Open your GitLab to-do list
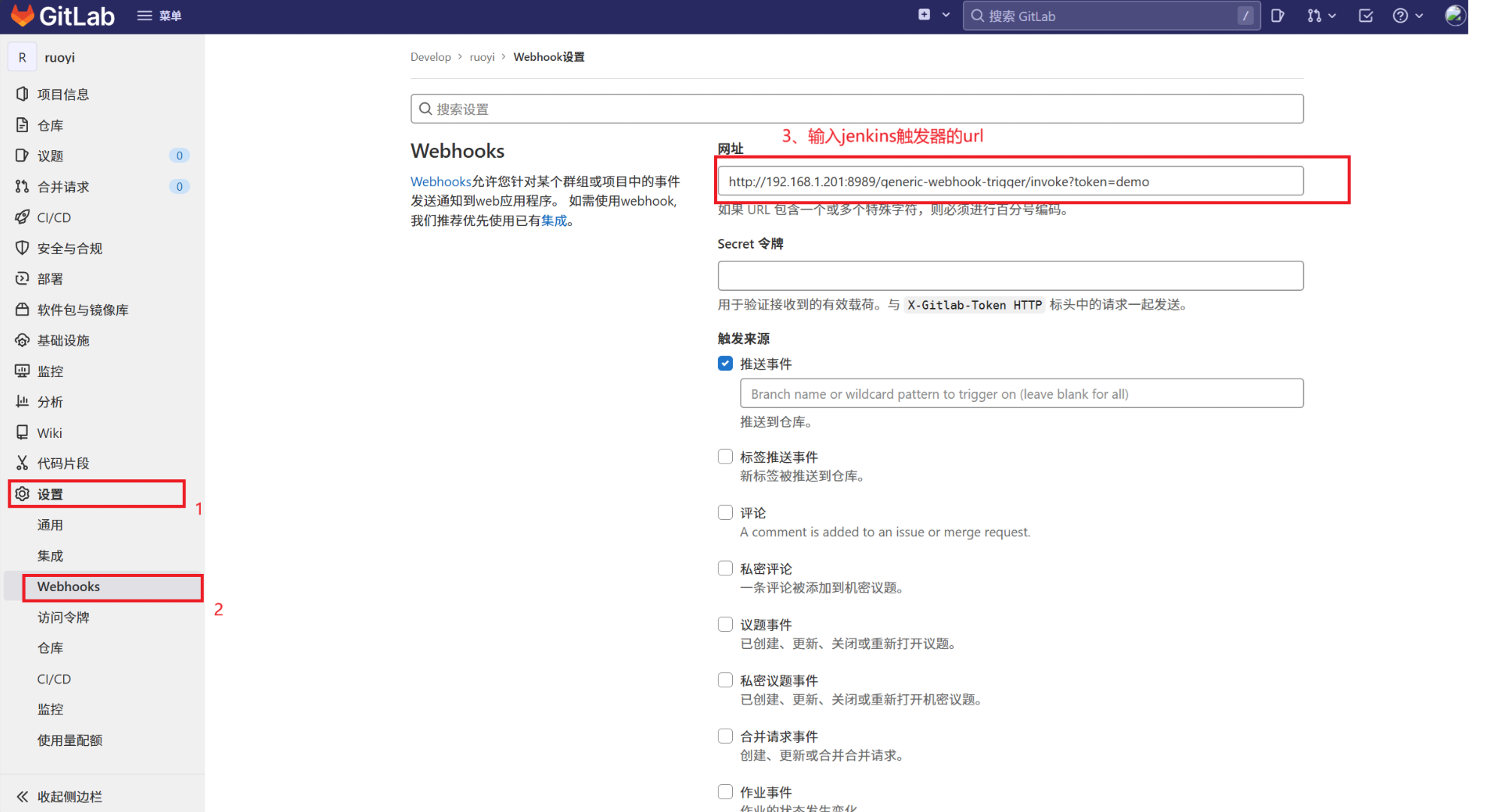 (x=1366, y=15)
